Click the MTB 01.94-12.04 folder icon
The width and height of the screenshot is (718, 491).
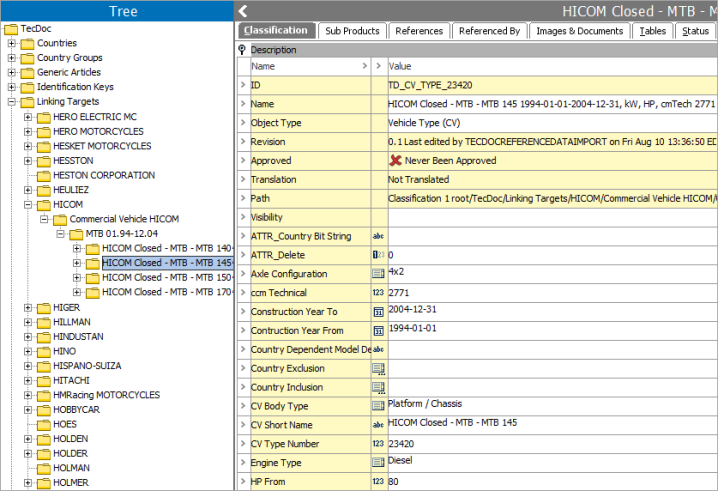pos(76,234)
